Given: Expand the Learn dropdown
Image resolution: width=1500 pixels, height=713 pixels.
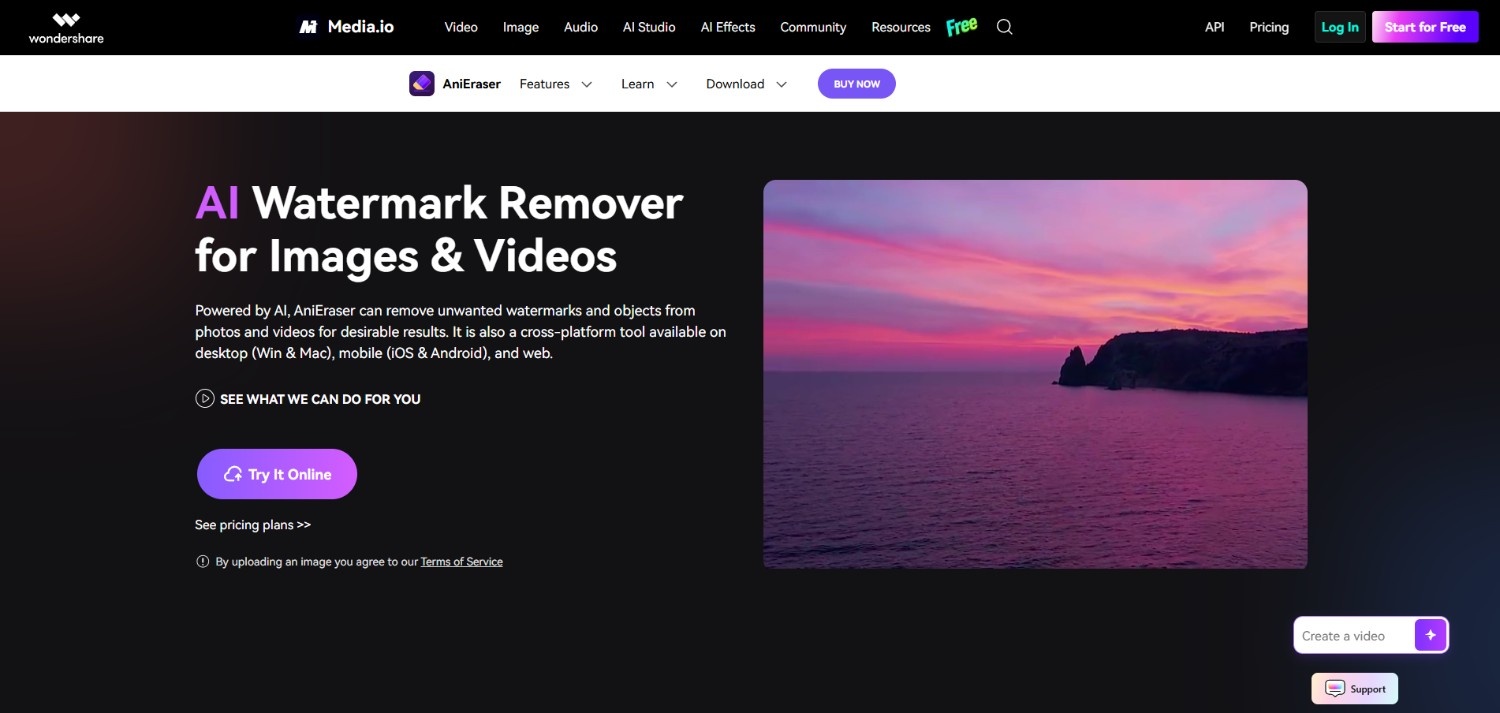Looking at the screenshot, I should pos(649,84).
